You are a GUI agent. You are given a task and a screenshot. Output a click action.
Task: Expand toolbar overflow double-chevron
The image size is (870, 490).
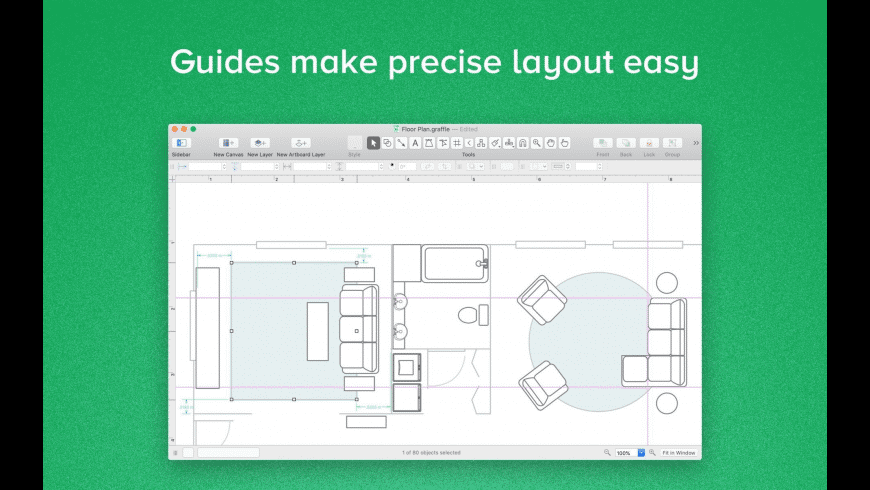pos(696,143)
